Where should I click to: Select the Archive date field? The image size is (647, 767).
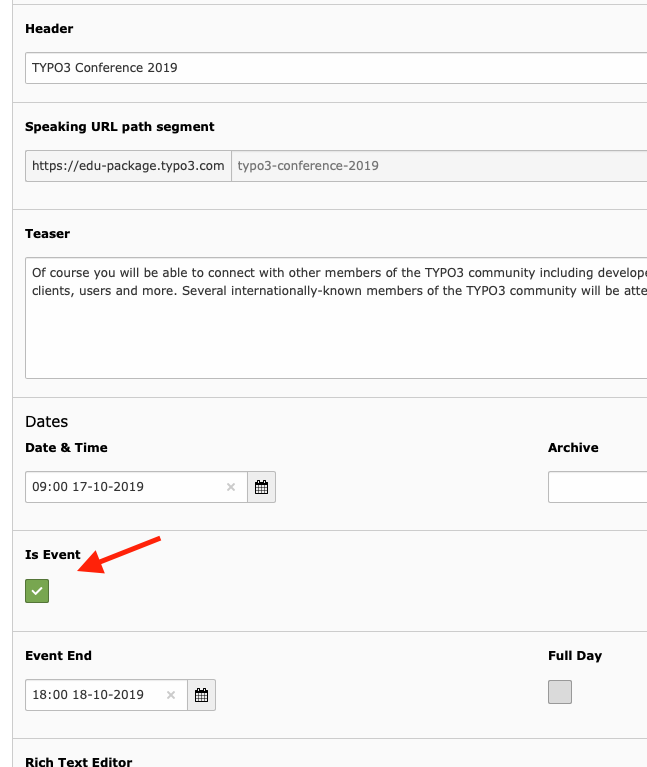tap(597, 487)
